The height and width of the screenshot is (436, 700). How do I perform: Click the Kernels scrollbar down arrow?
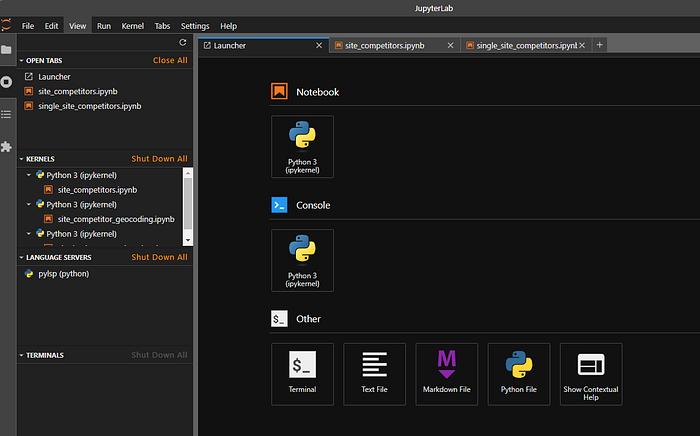tap(188, 240)
